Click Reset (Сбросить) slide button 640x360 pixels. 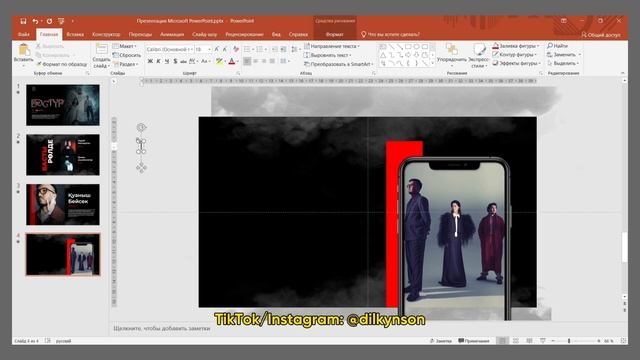click(127, 55)
